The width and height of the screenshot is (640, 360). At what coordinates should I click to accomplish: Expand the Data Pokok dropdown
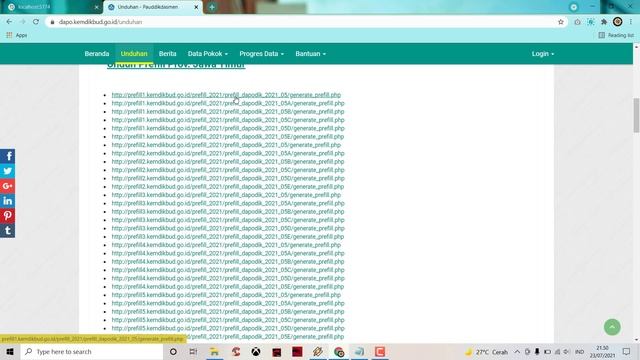coord(208,54)
